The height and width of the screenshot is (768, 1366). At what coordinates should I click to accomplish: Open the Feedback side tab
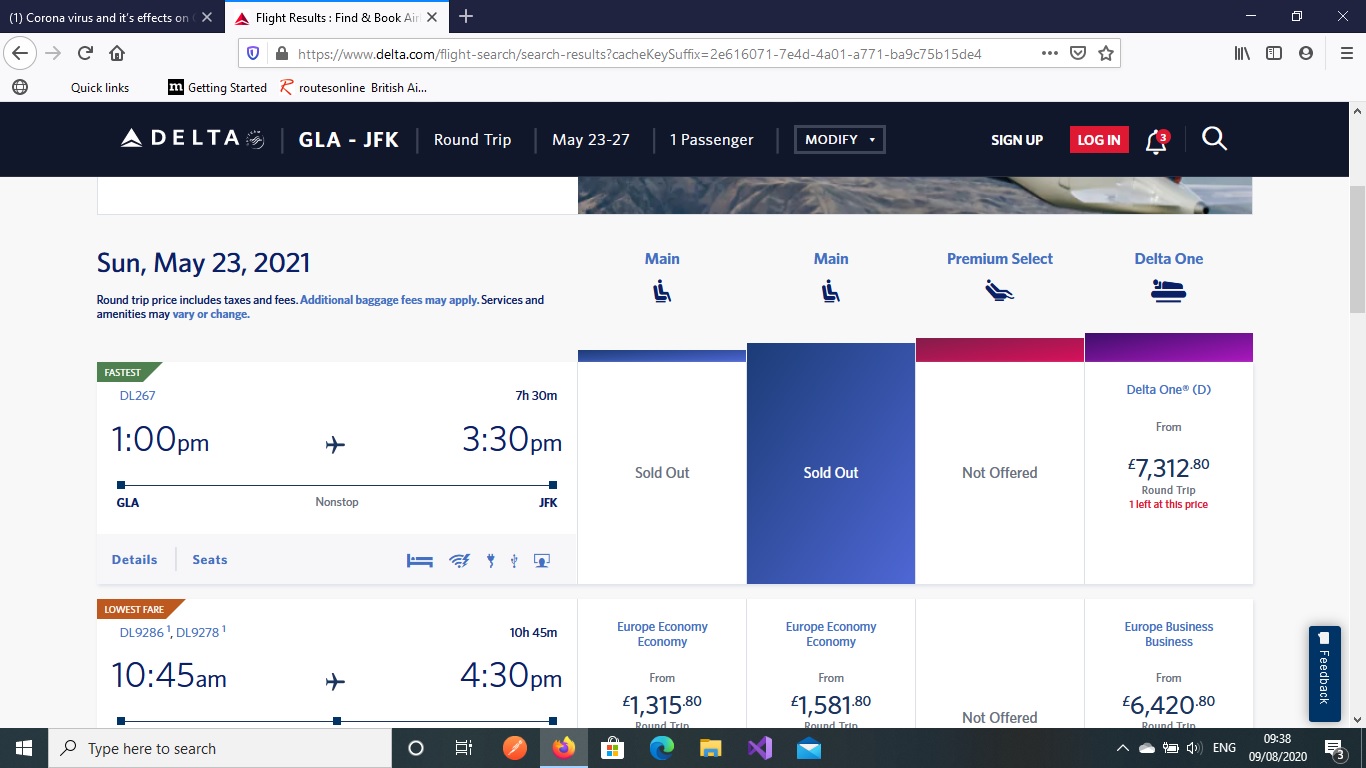coord(1324,674)
